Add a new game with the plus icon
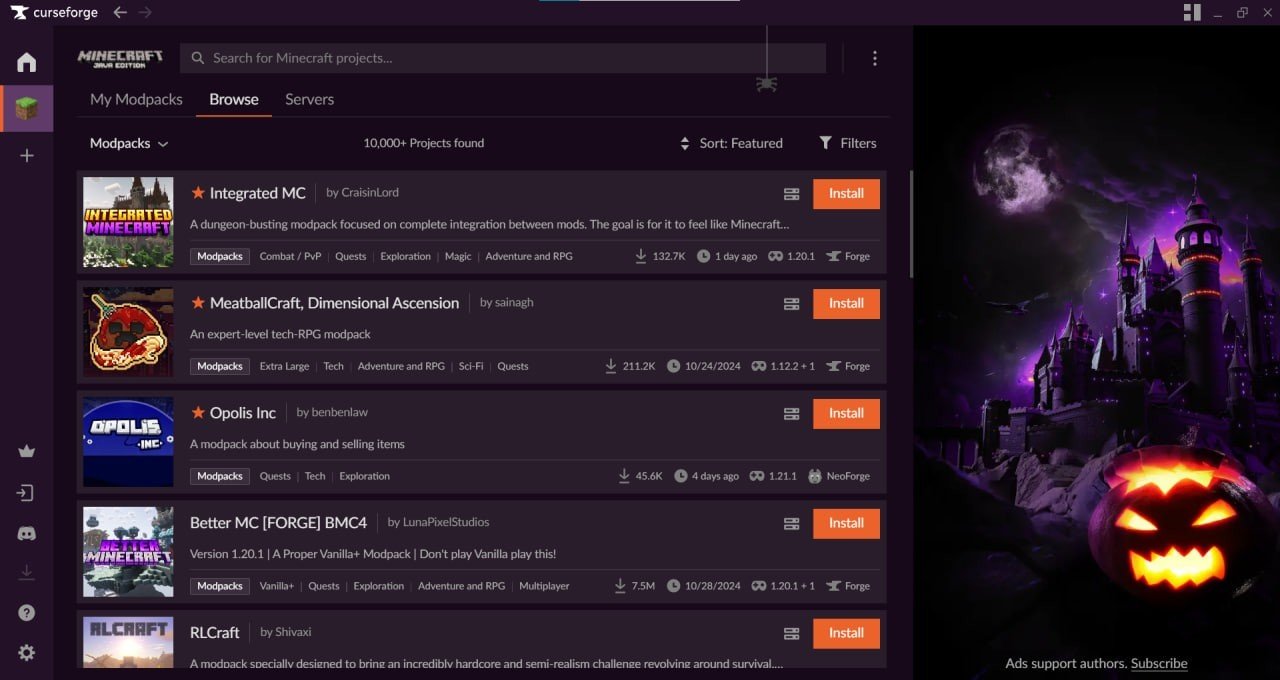The width and height of the screenshot is (1280, 680). 27,155
